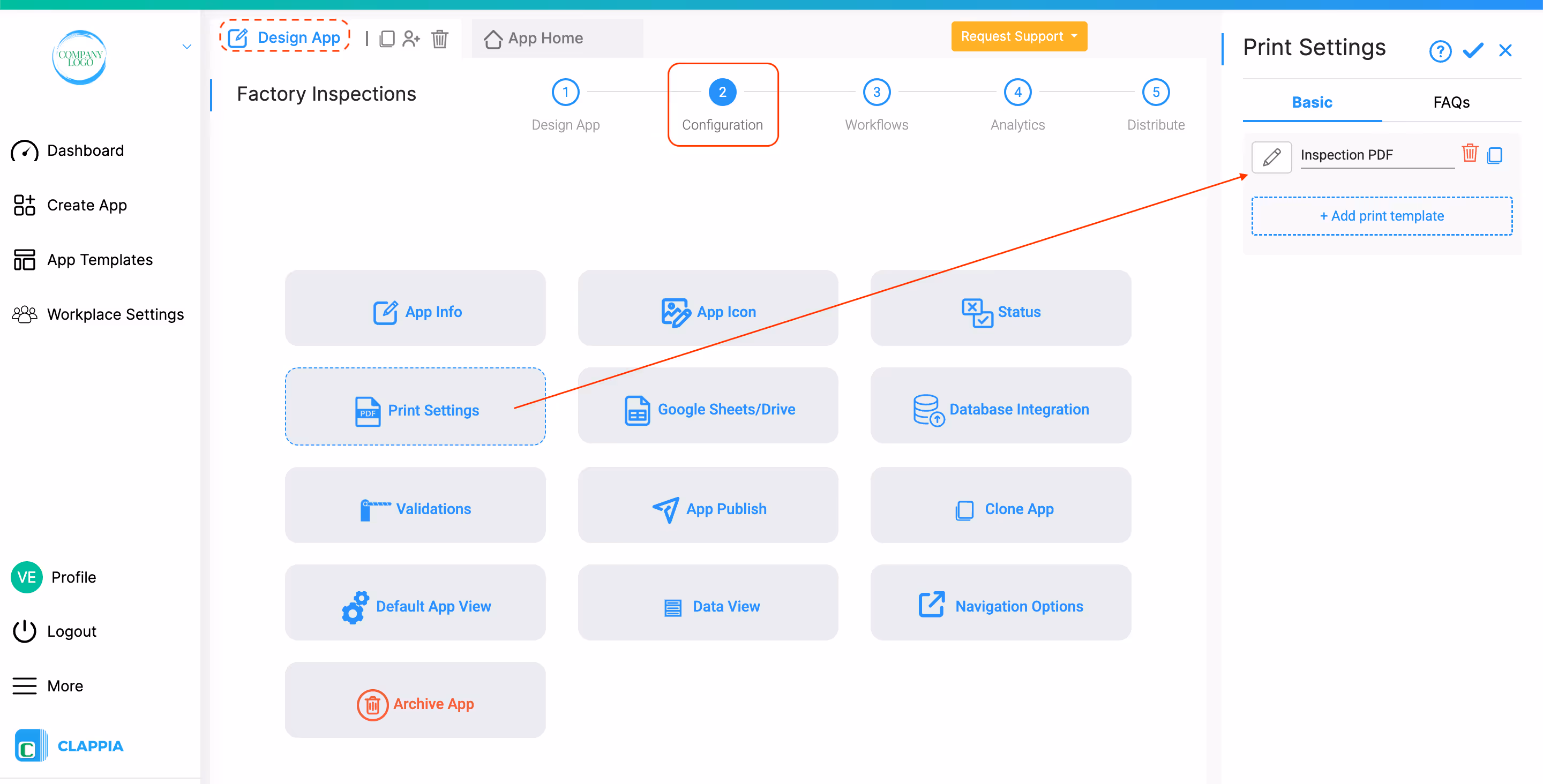Click the pencil icon beside Inspection PDF
This screenshot has height=784, width=1543.
[x=1271, y=157]
